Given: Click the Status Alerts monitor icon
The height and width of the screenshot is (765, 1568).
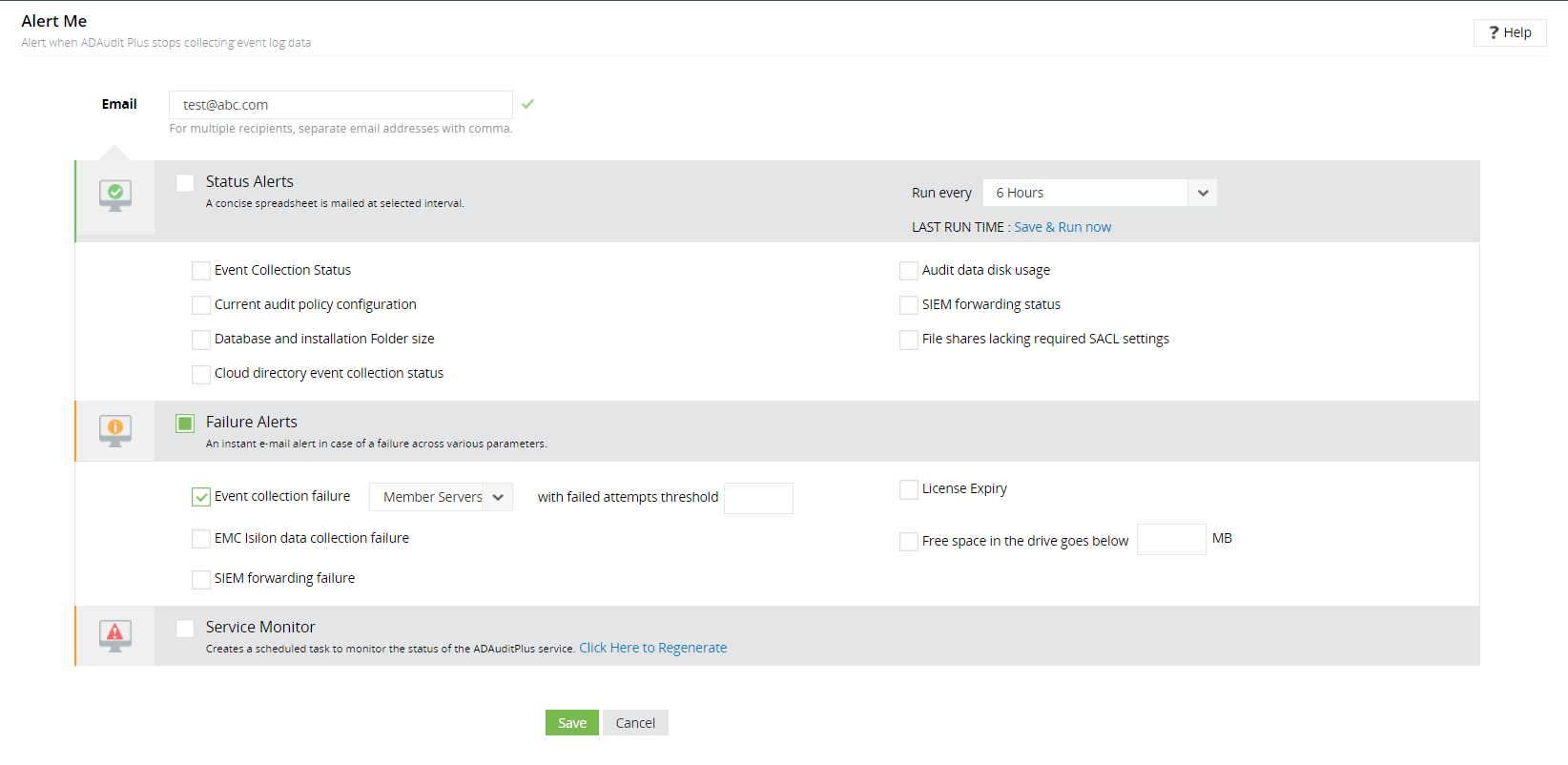Looking at the screenshot, I should point(115,195).
